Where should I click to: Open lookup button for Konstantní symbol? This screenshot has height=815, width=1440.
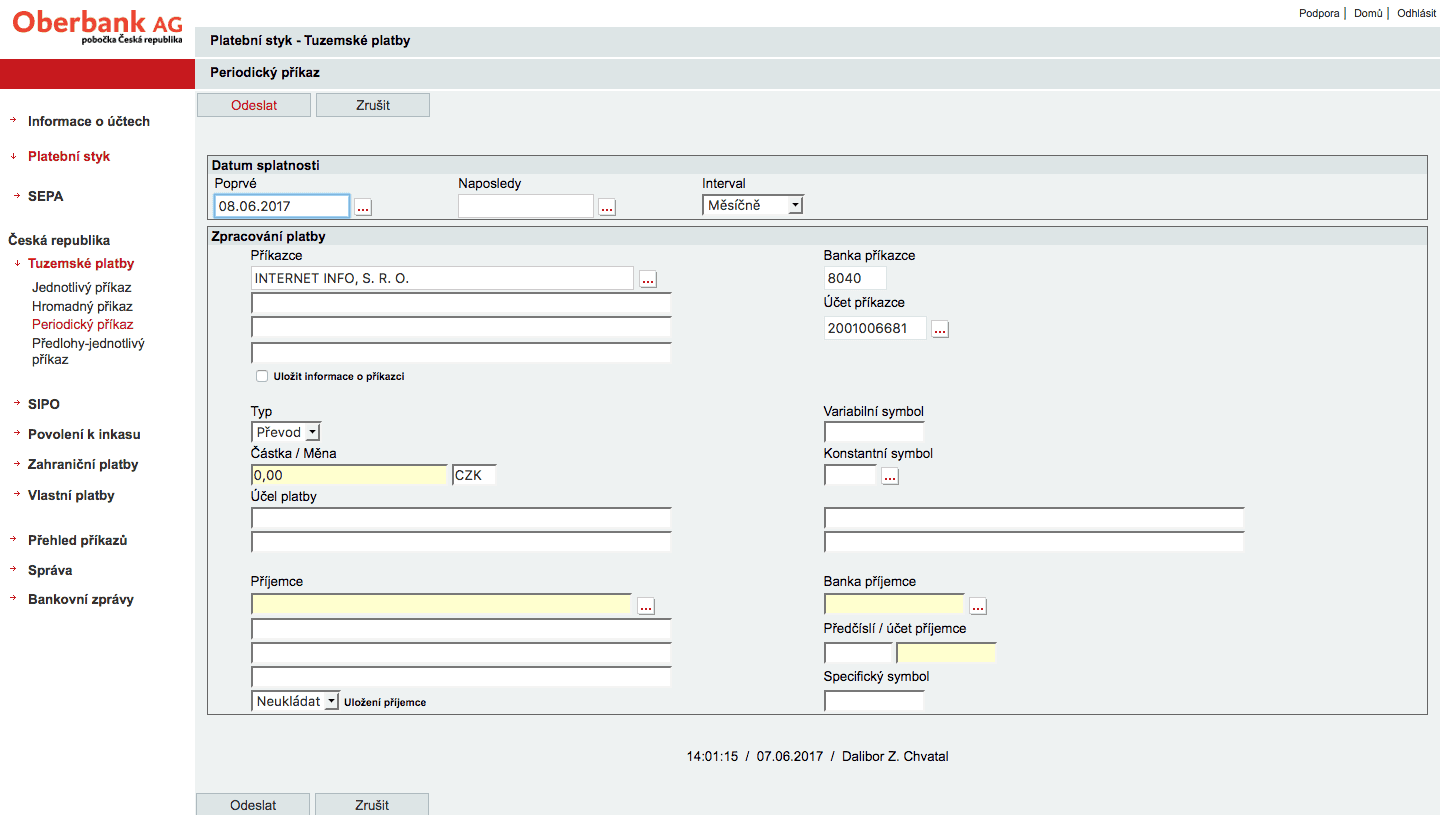(891, 477)
